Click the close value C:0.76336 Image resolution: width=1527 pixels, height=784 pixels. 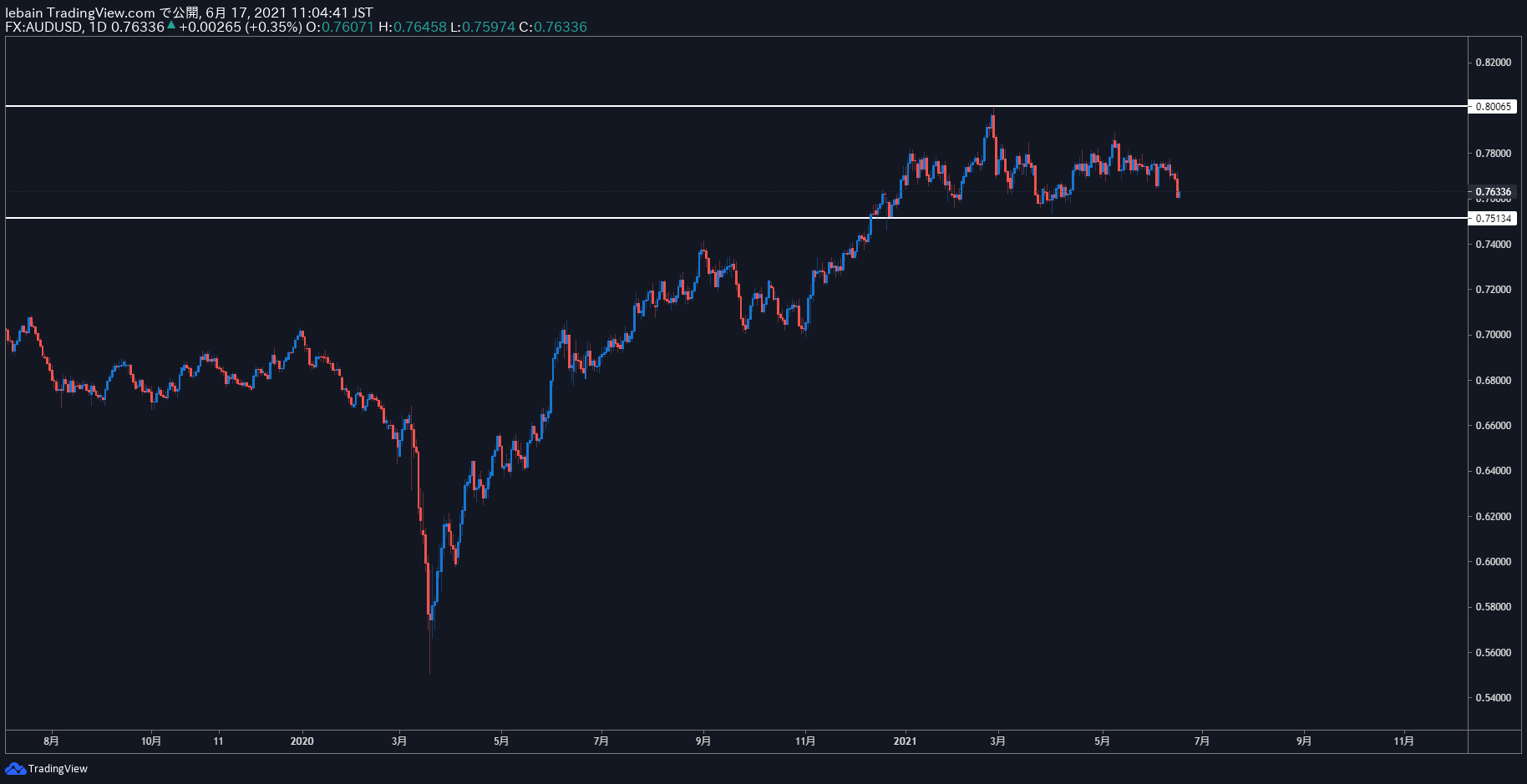(x=553, y=27)
